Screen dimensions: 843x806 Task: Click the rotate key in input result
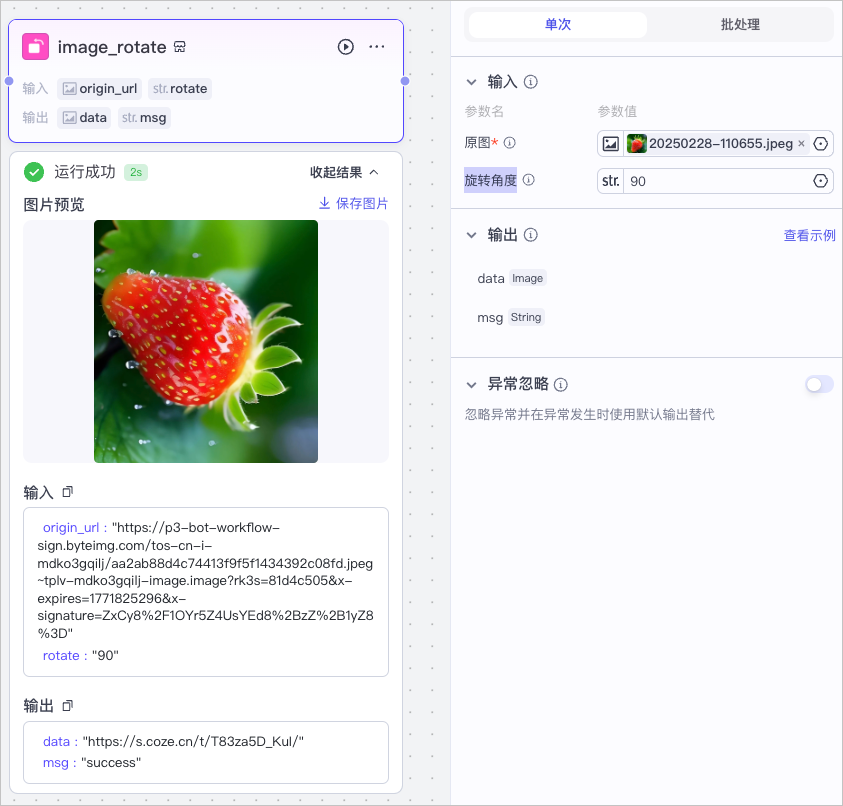61,656
